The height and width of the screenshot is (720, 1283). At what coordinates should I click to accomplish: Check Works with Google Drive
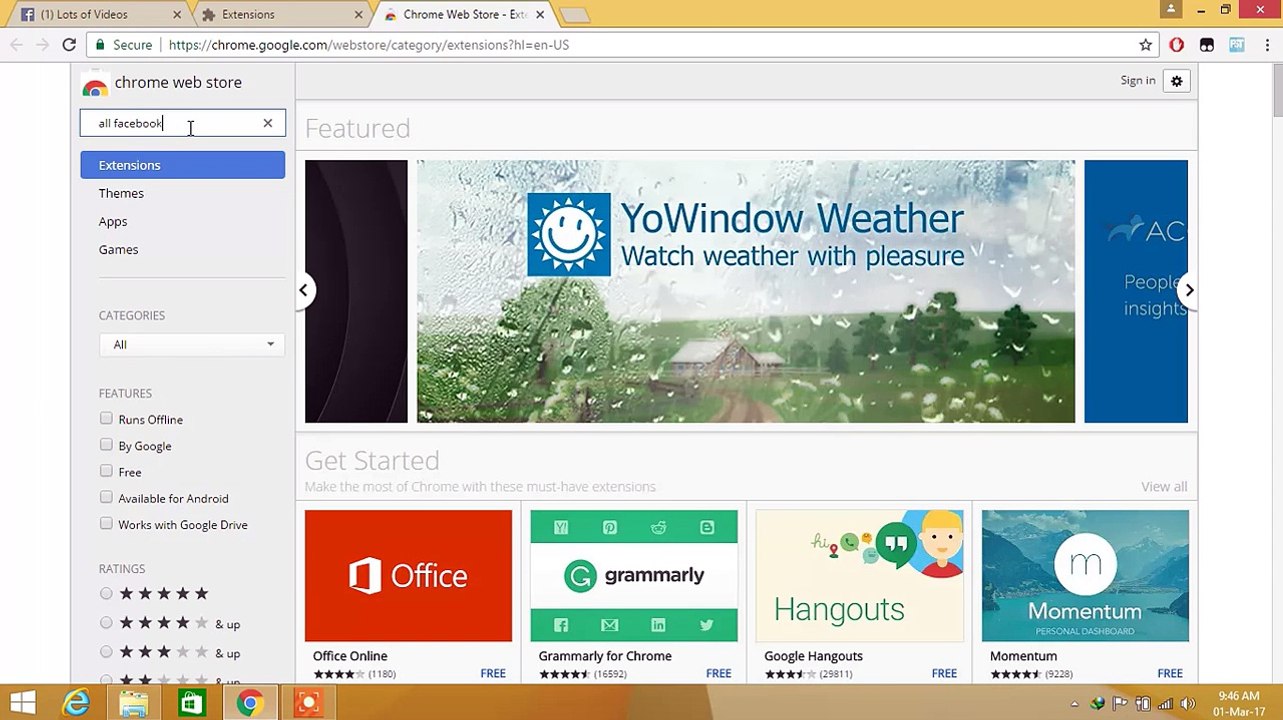[106, 523]
